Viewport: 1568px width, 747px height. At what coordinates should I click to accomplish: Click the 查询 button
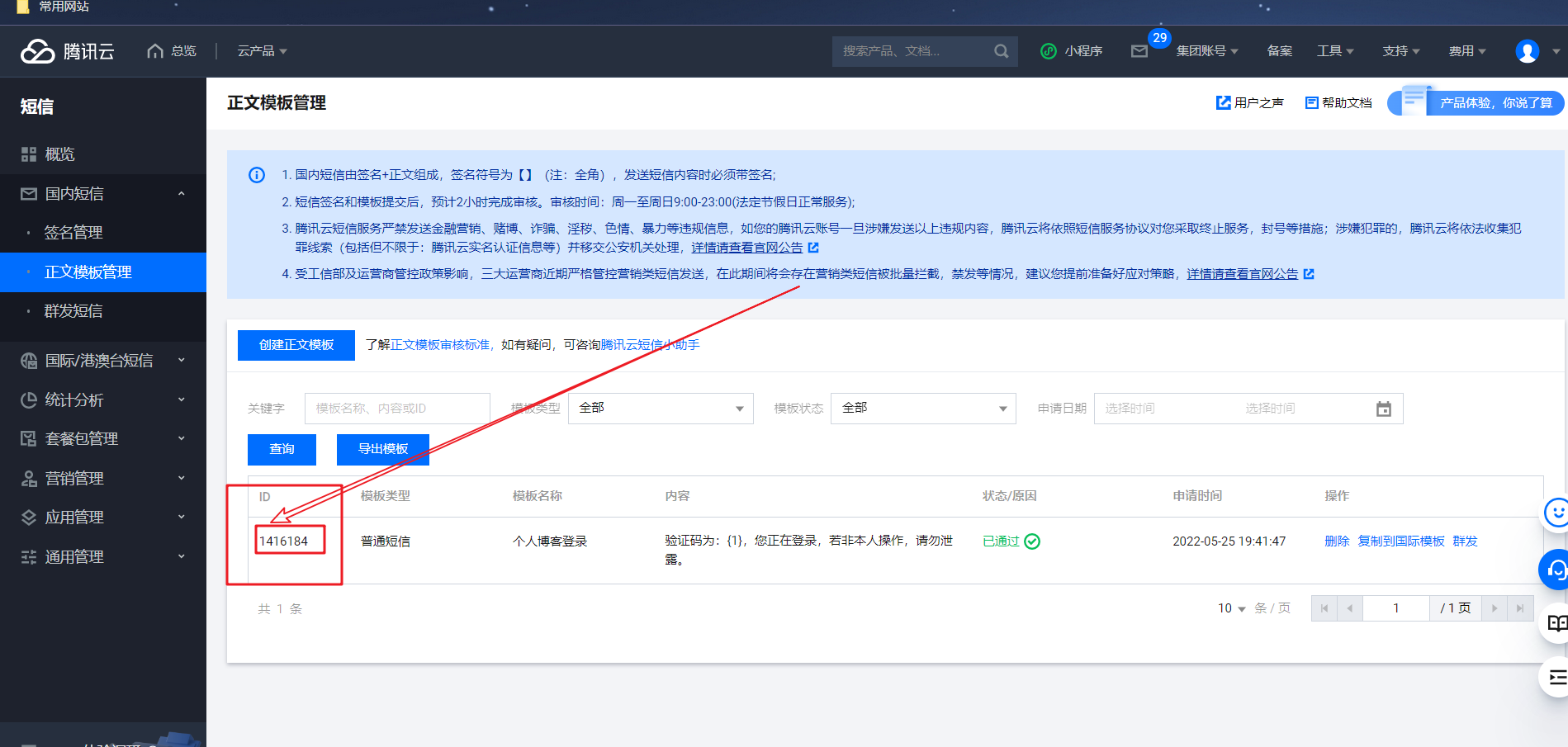pyautogui.click(x=282, y=449)
